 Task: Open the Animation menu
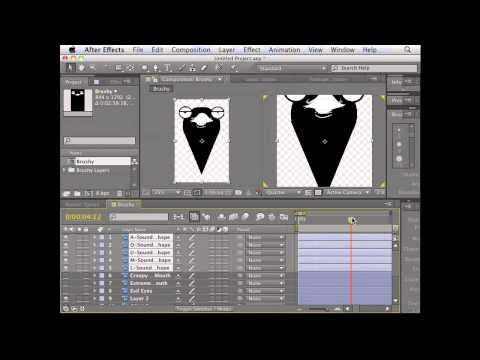click(284, 50)
